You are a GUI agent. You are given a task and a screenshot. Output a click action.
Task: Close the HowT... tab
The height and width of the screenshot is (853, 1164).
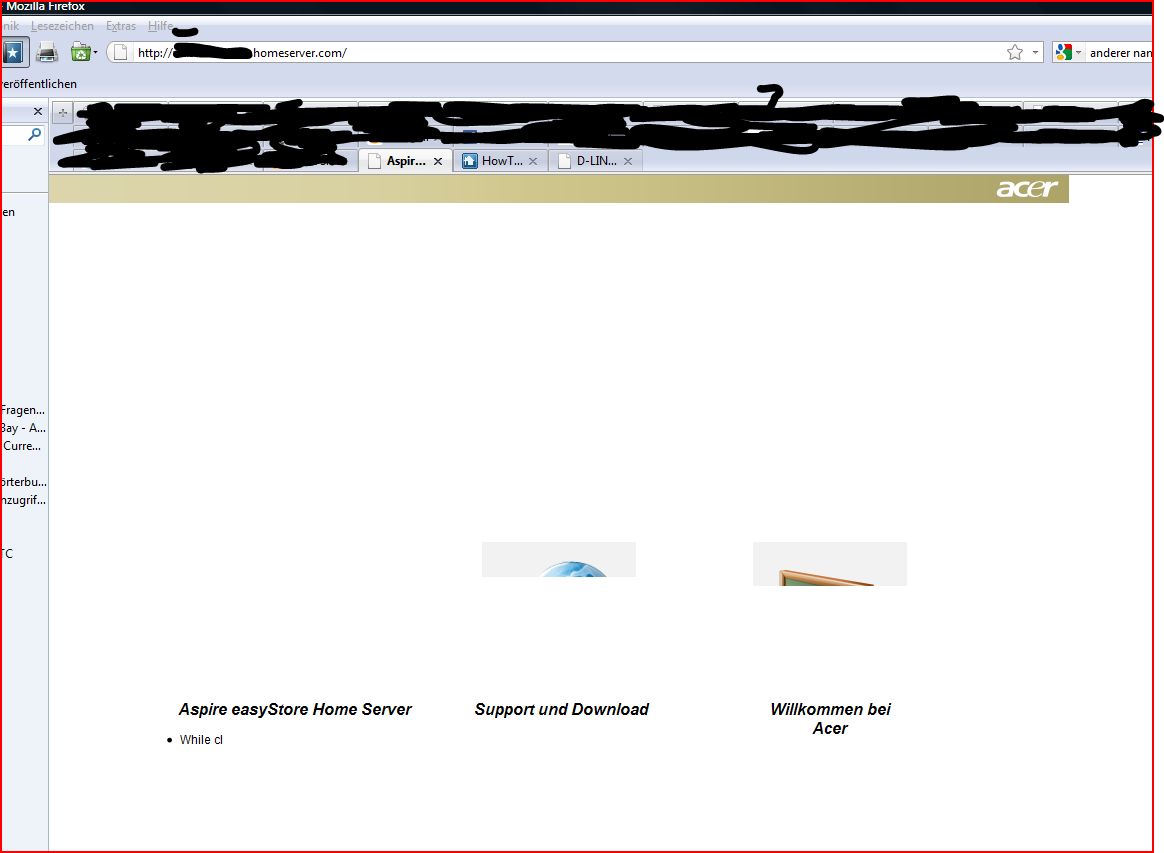tap(533, 161)
